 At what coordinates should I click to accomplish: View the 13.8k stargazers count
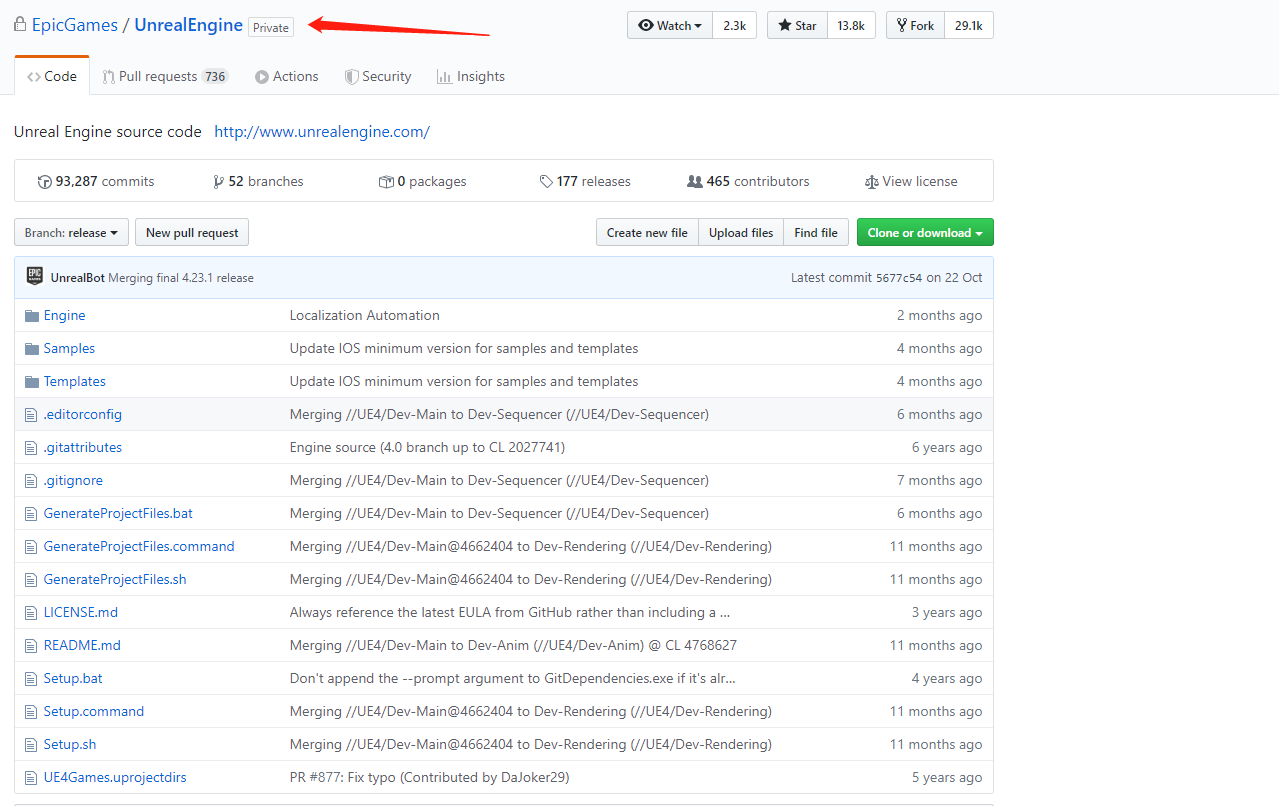(x=851, y=25)
